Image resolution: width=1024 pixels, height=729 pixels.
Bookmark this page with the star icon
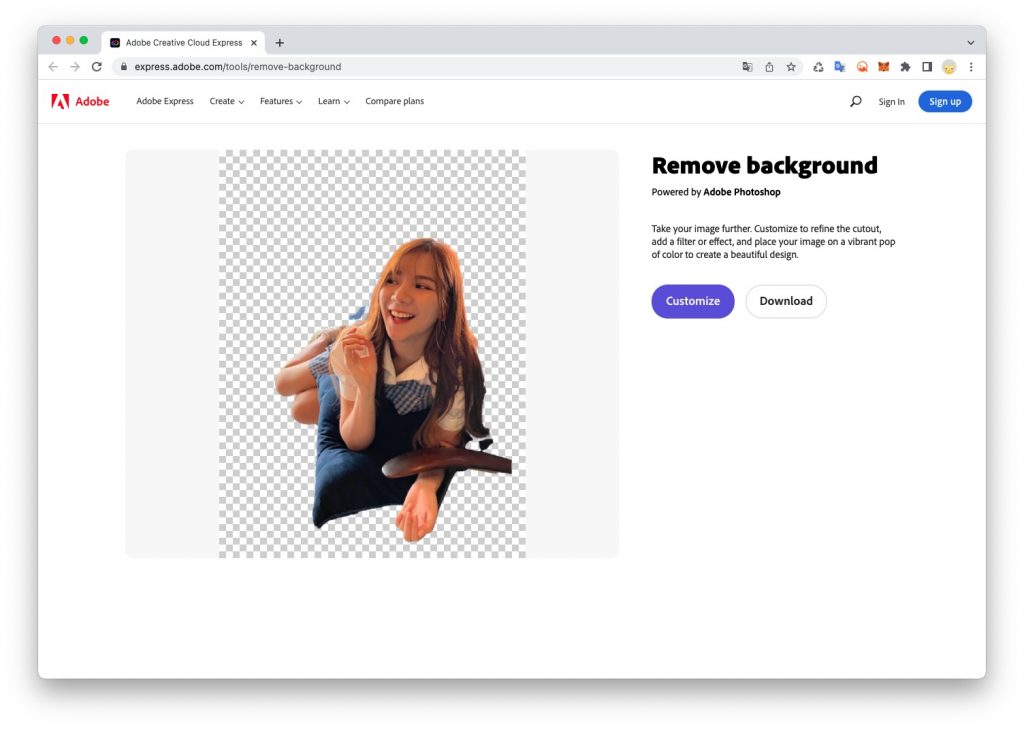(791, 67)
